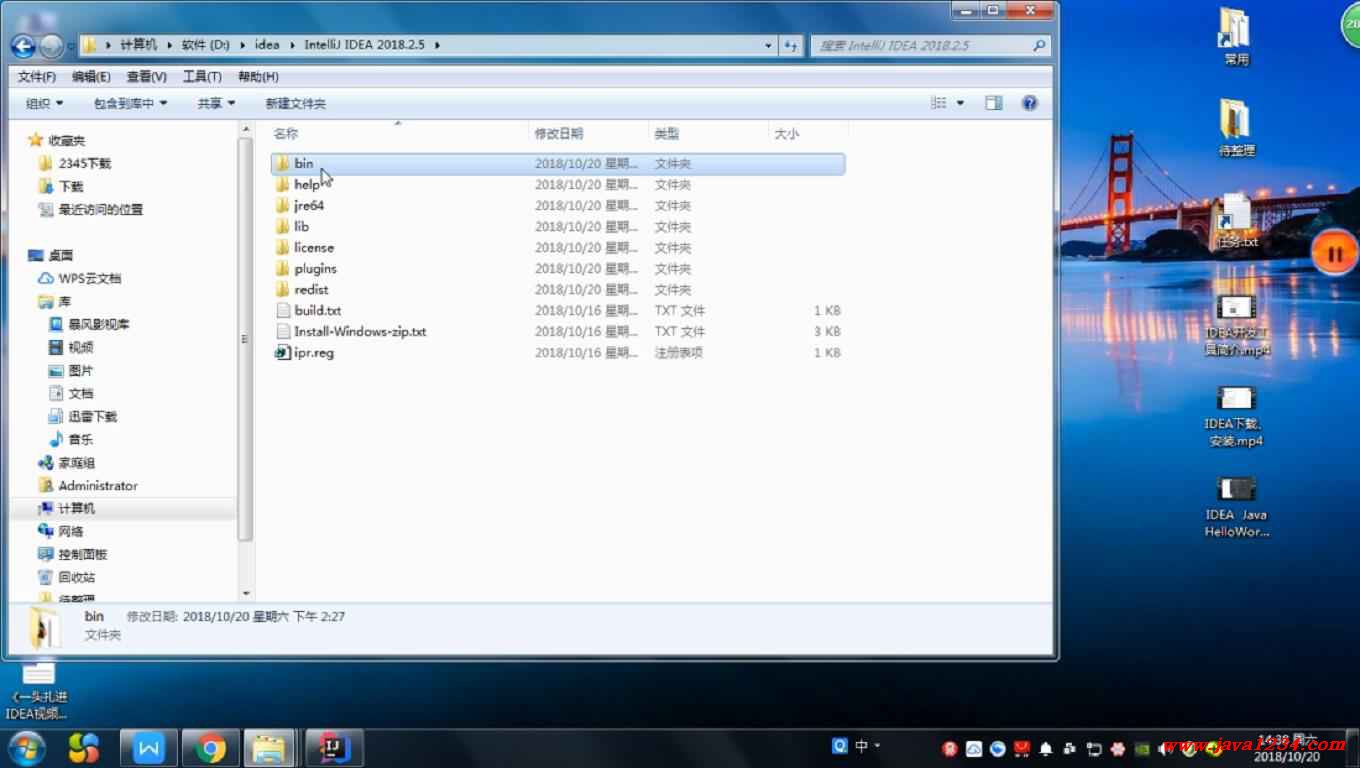Select the help folder icon
The height and width of the screenshot is (768, 1360).
click(x=283, y=184)
